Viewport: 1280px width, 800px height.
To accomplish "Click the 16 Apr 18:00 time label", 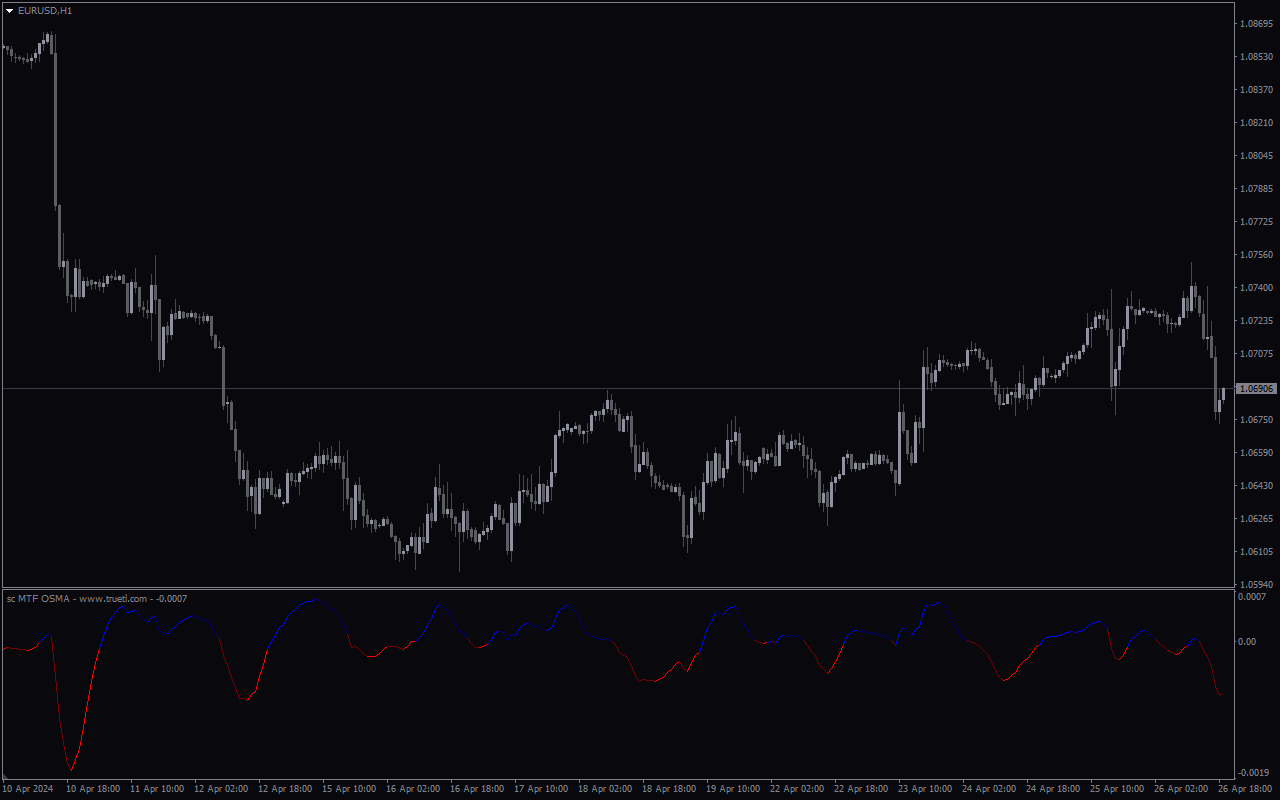I will pos(477,789).
